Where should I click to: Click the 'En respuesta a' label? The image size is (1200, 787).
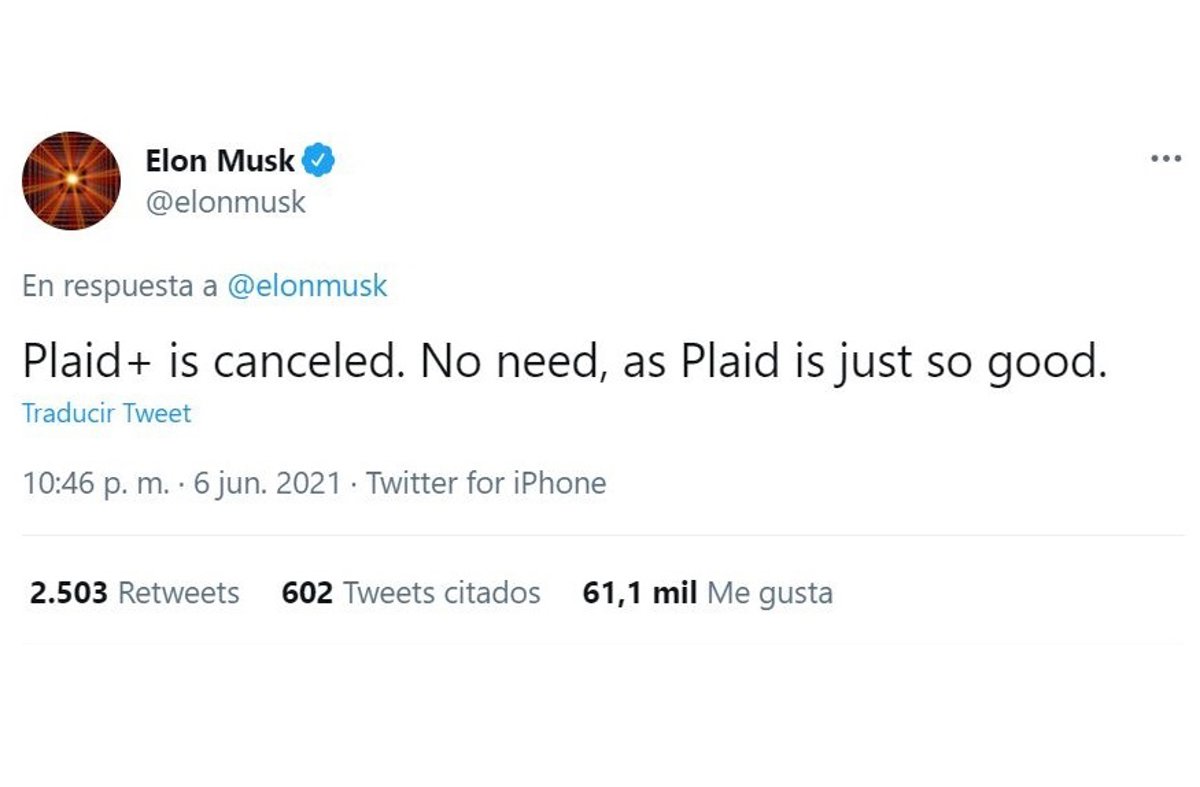[120, 287]
